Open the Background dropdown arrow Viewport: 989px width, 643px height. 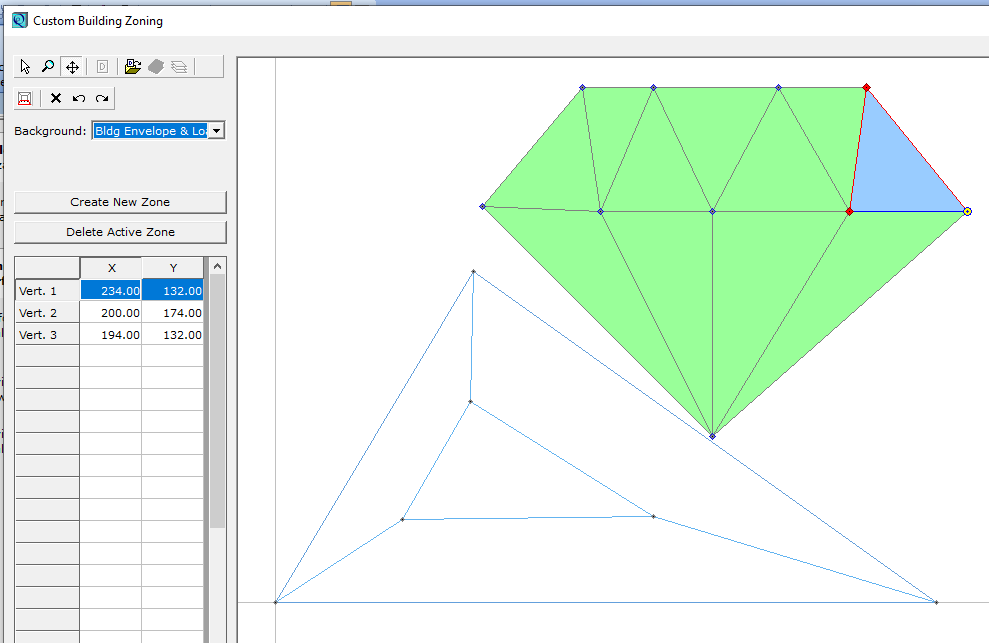[216, 131]
